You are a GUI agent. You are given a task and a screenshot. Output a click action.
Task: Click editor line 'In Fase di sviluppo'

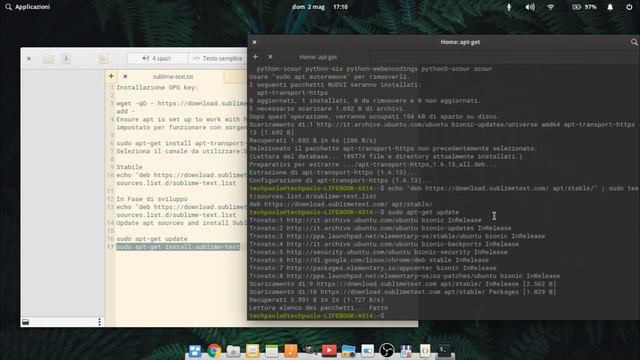coord(152,199)
